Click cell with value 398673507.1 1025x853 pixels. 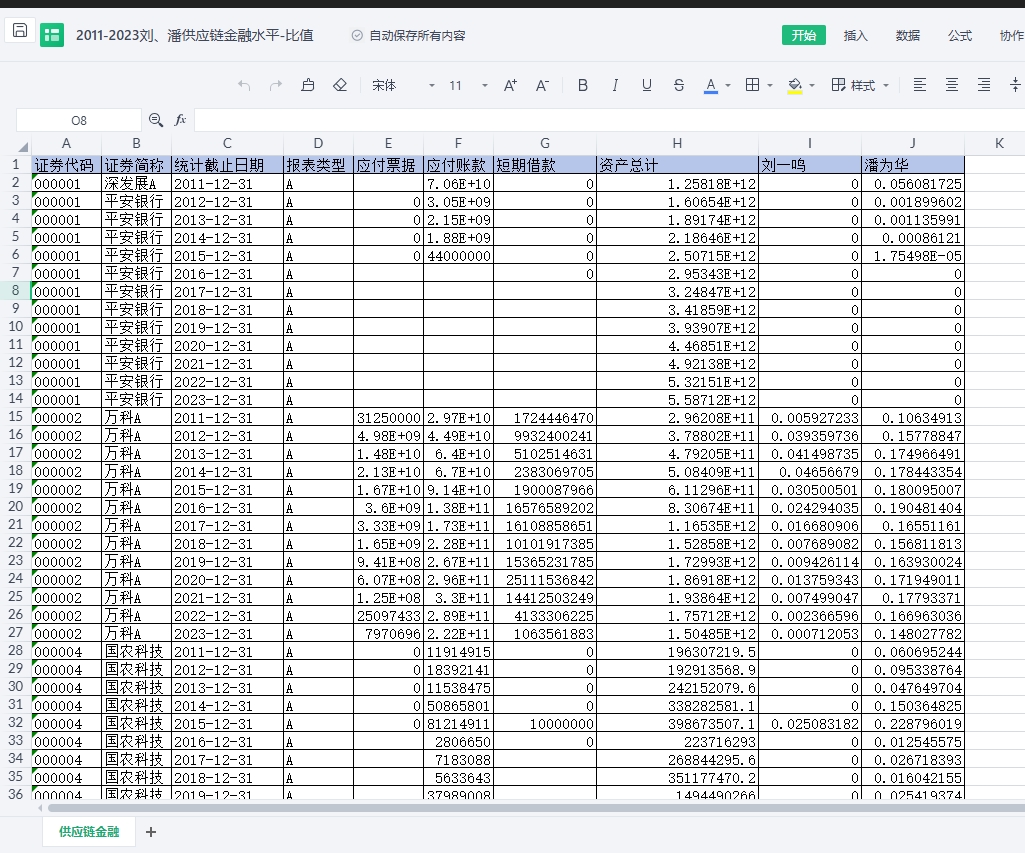(x=677, y=724)
